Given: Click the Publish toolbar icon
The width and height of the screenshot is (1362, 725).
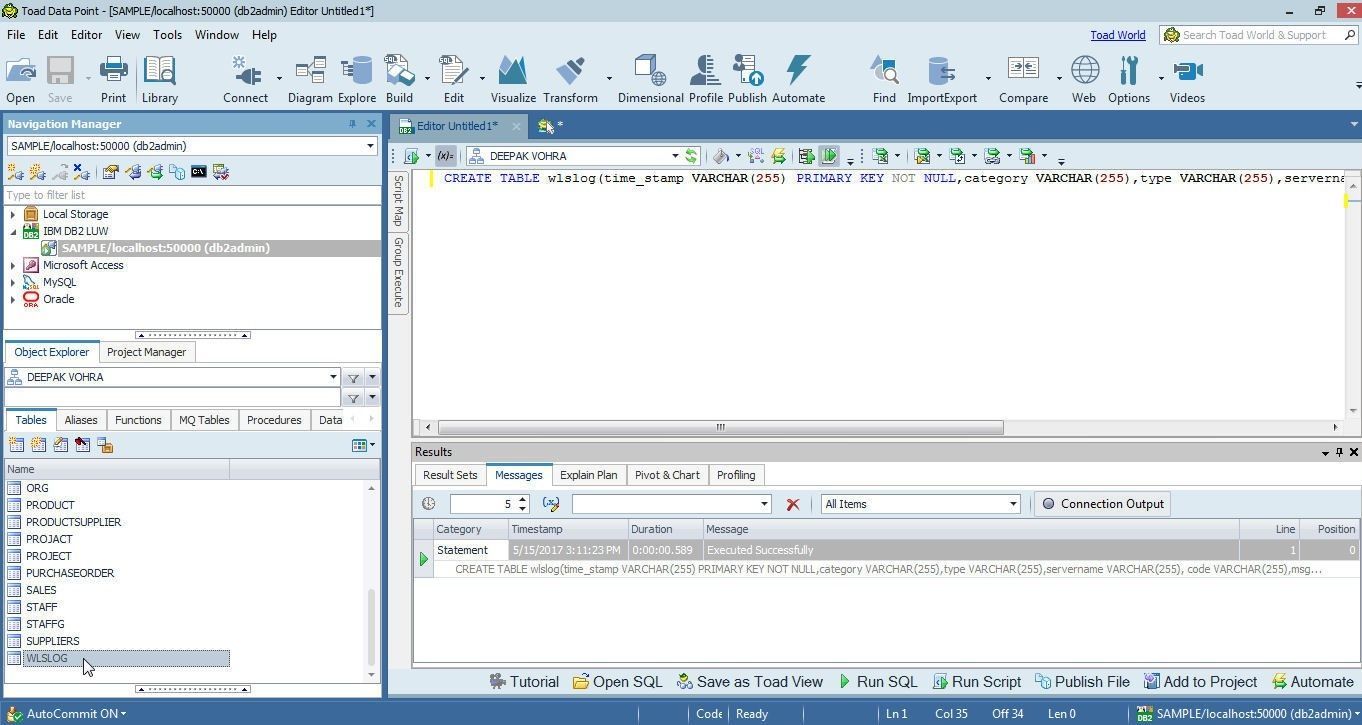Looking at the screenshot, I should tap(747, 80).
